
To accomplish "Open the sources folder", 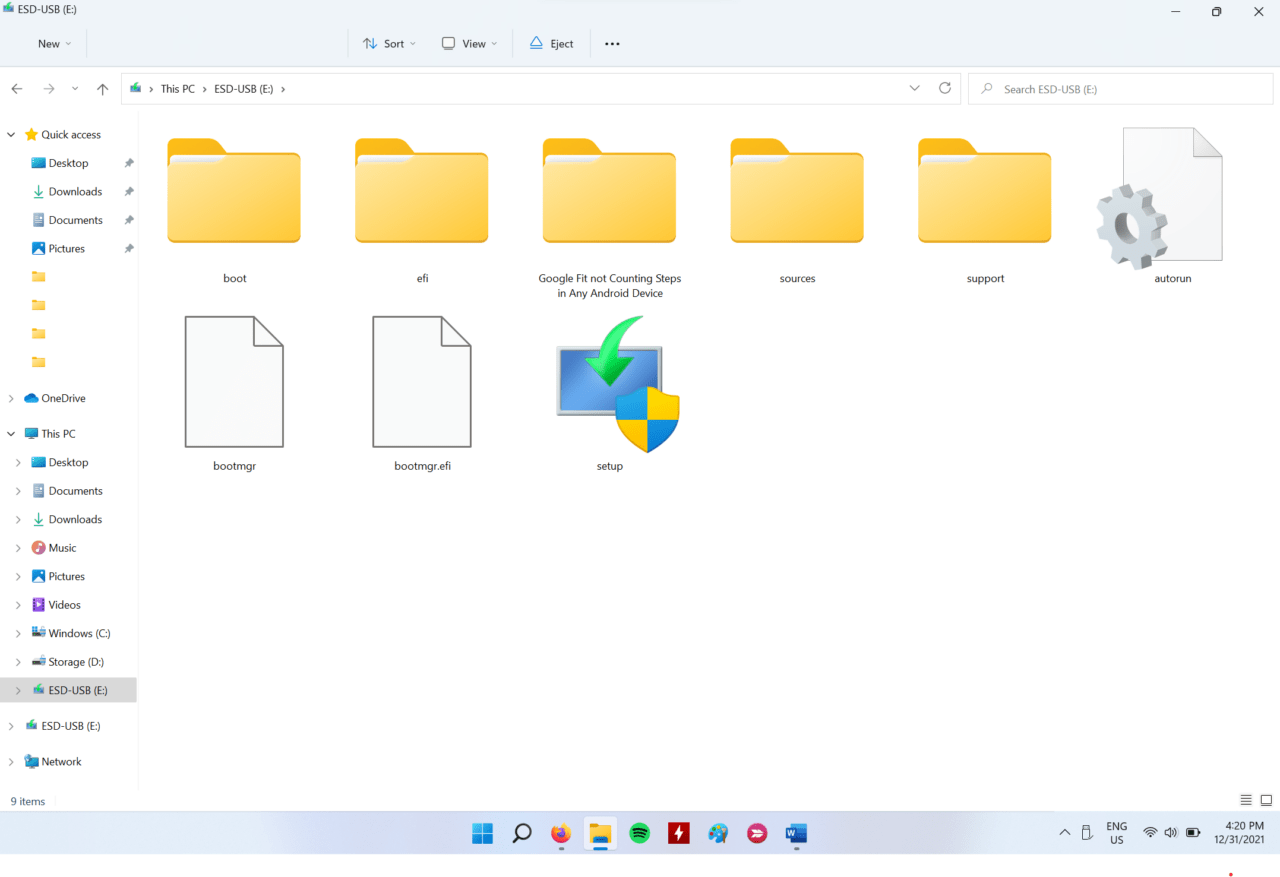I will pos(797,192).
